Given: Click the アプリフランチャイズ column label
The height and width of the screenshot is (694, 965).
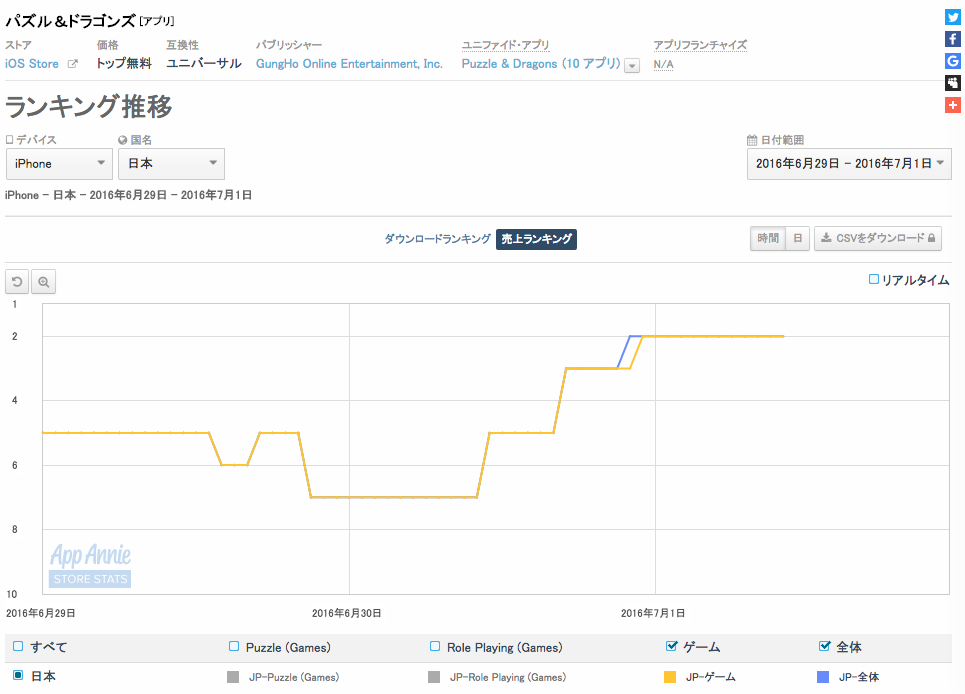Looking at the screenshot, I should [700, 45].
